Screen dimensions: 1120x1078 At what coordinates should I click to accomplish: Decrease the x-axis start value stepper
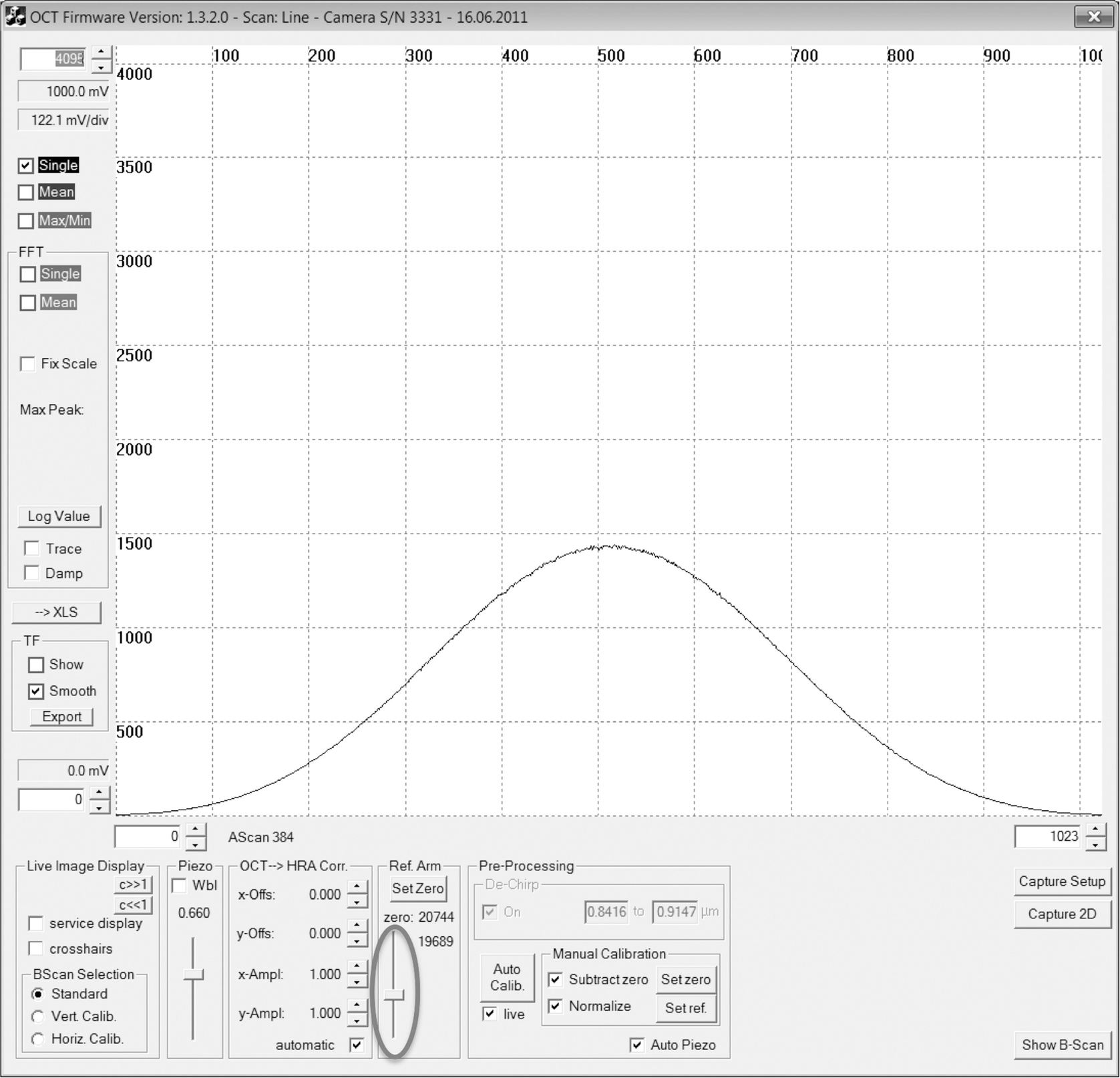(196, 844)
